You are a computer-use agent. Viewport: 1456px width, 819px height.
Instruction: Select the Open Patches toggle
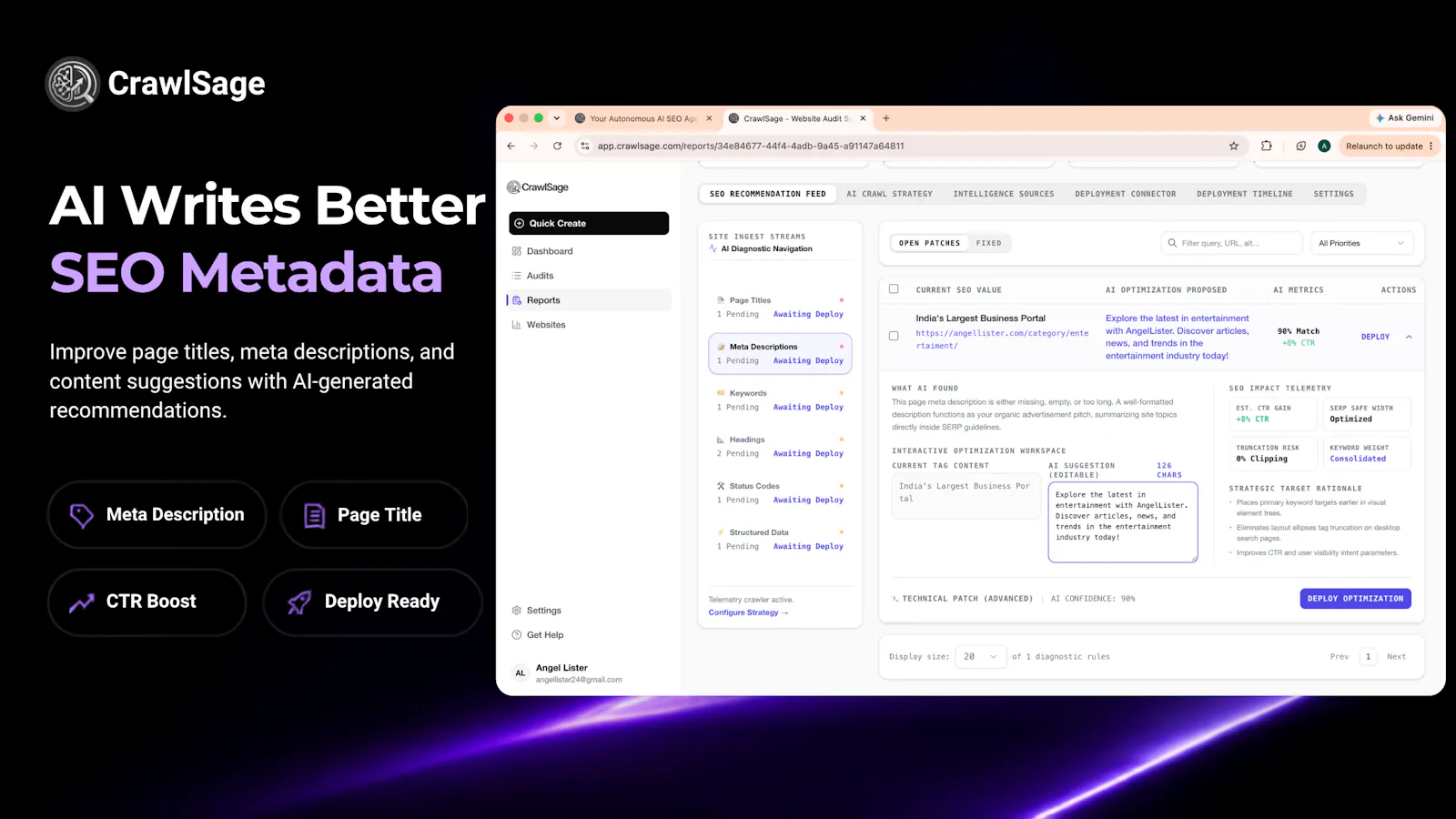929,243
